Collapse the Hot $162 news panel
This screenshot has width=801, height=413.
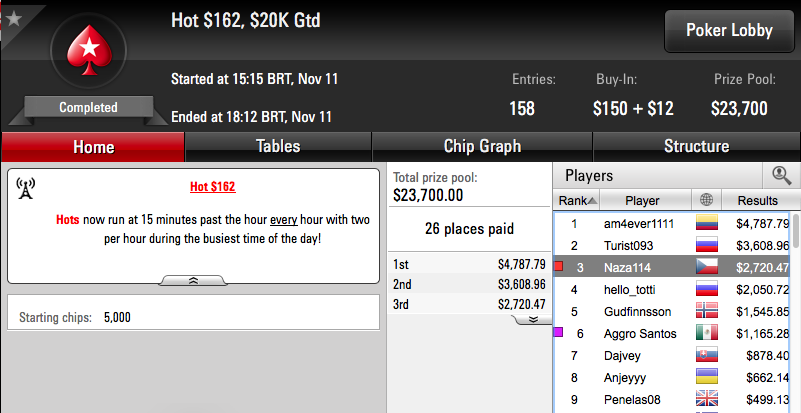193,280
